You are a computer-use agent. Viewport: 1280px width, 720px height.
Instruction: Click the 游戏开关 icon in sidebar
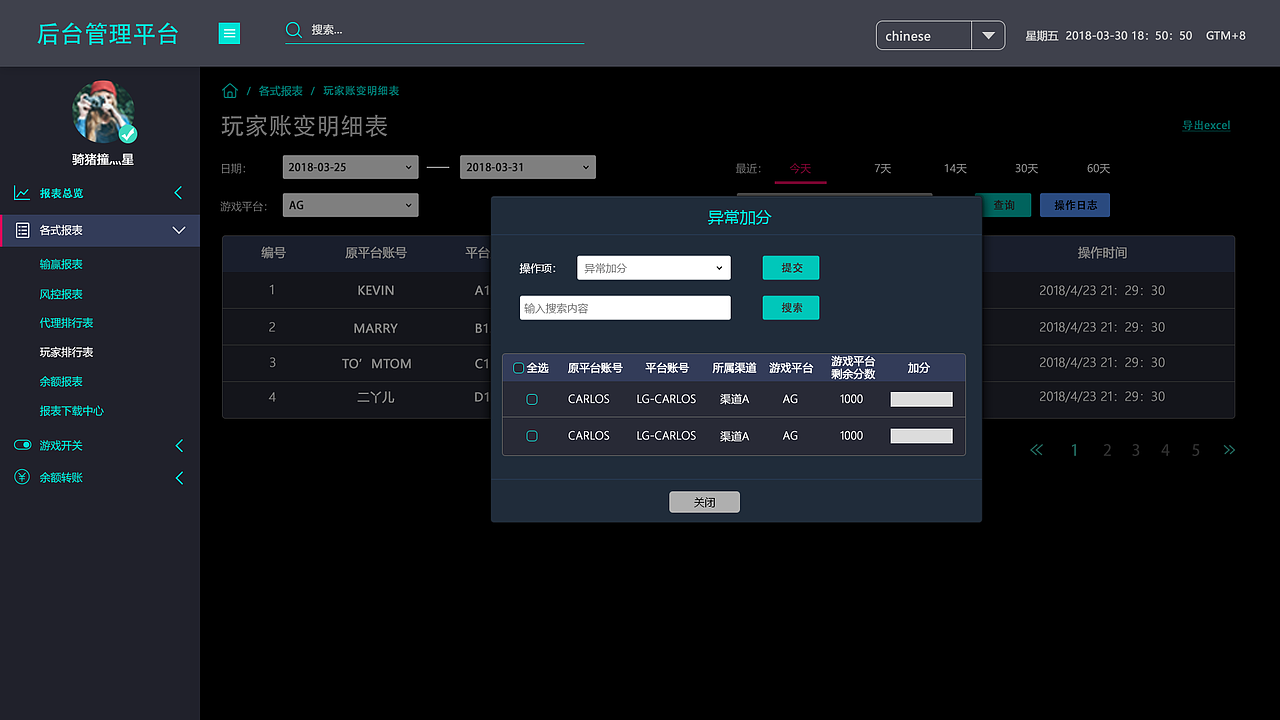click(x=21, y=445)
